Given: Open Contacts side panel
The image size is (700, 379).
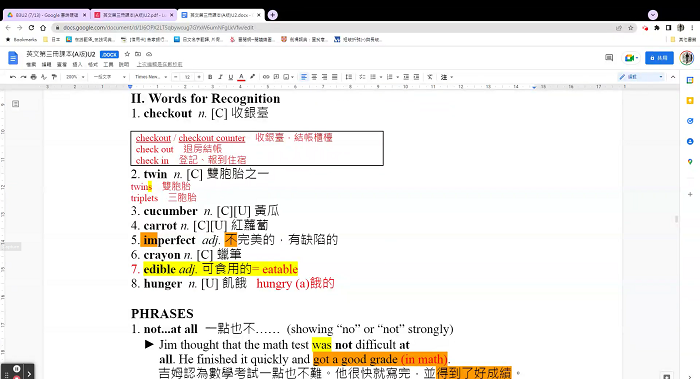Looking at the screenshot, I should pyautogui.click(x=690, y=141).
